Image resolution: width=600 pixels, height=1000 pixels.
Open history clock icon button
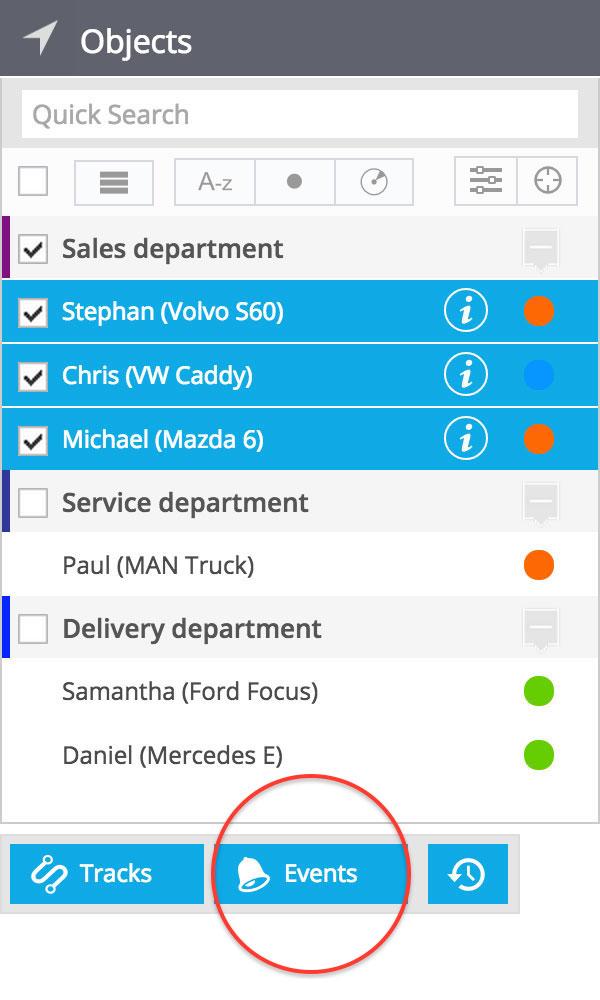click(467, 874)
